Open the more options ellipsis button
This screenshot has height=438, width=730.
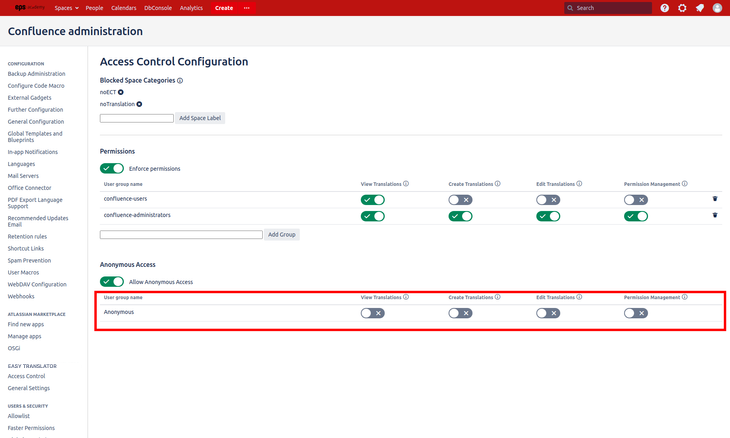(x=247, y=8)
